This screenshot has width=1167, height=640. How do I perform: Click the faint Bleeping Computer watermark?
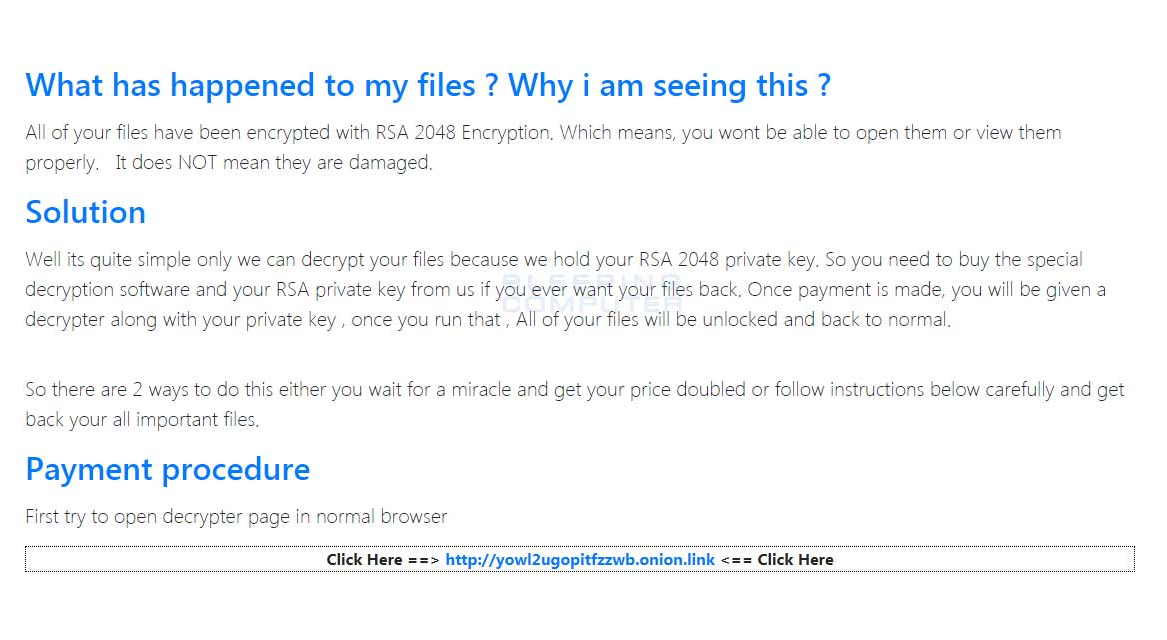pyautogui.click(x=592, y=294)
